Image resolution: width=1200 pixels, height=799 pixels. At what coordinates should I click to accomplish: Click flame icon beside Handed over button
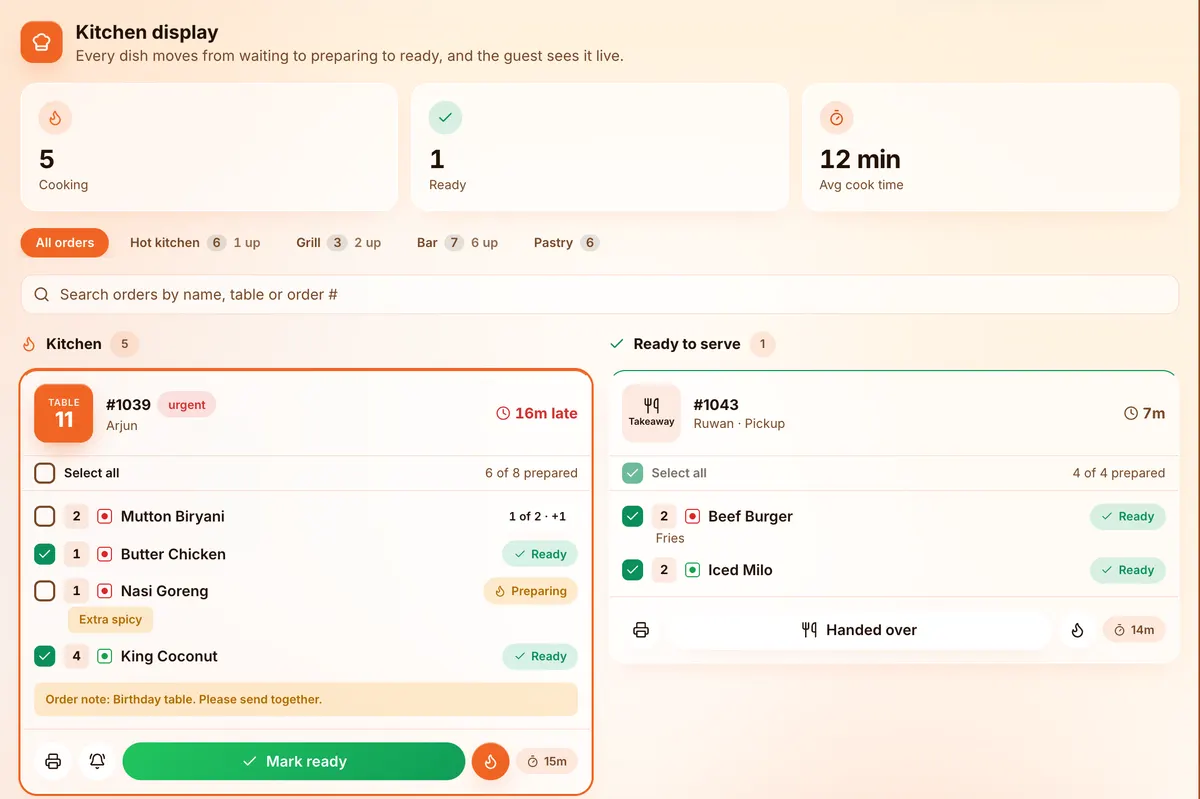coord(1077,630)
